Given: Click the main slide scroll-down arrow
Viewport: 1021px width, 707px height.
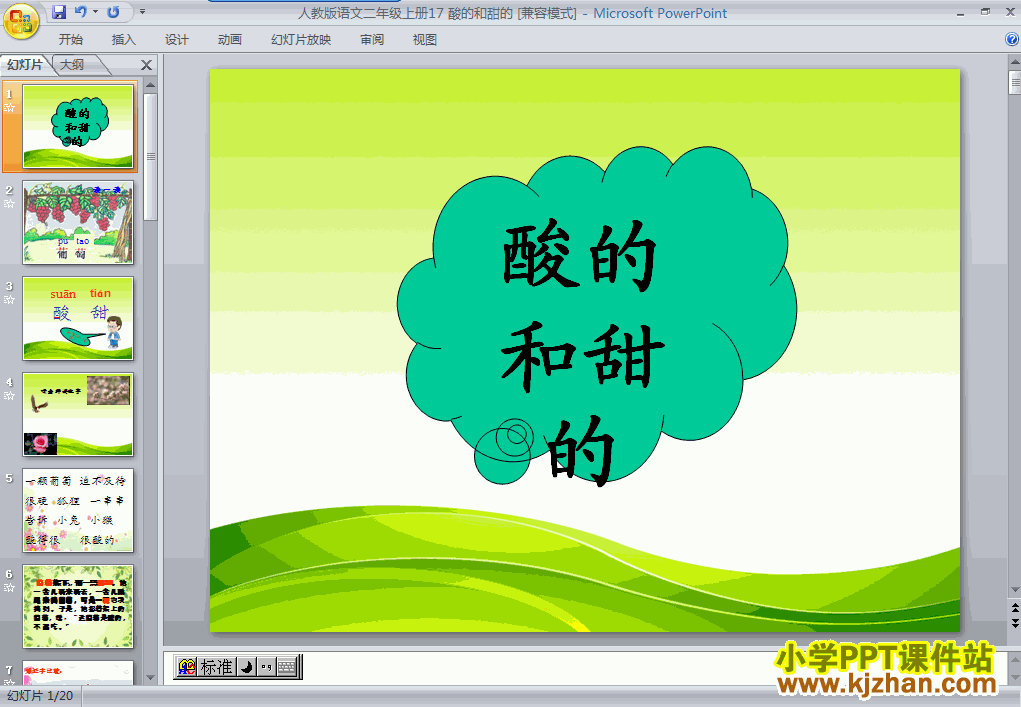Looking at the screenshot, I should (x=1014, y=590).
